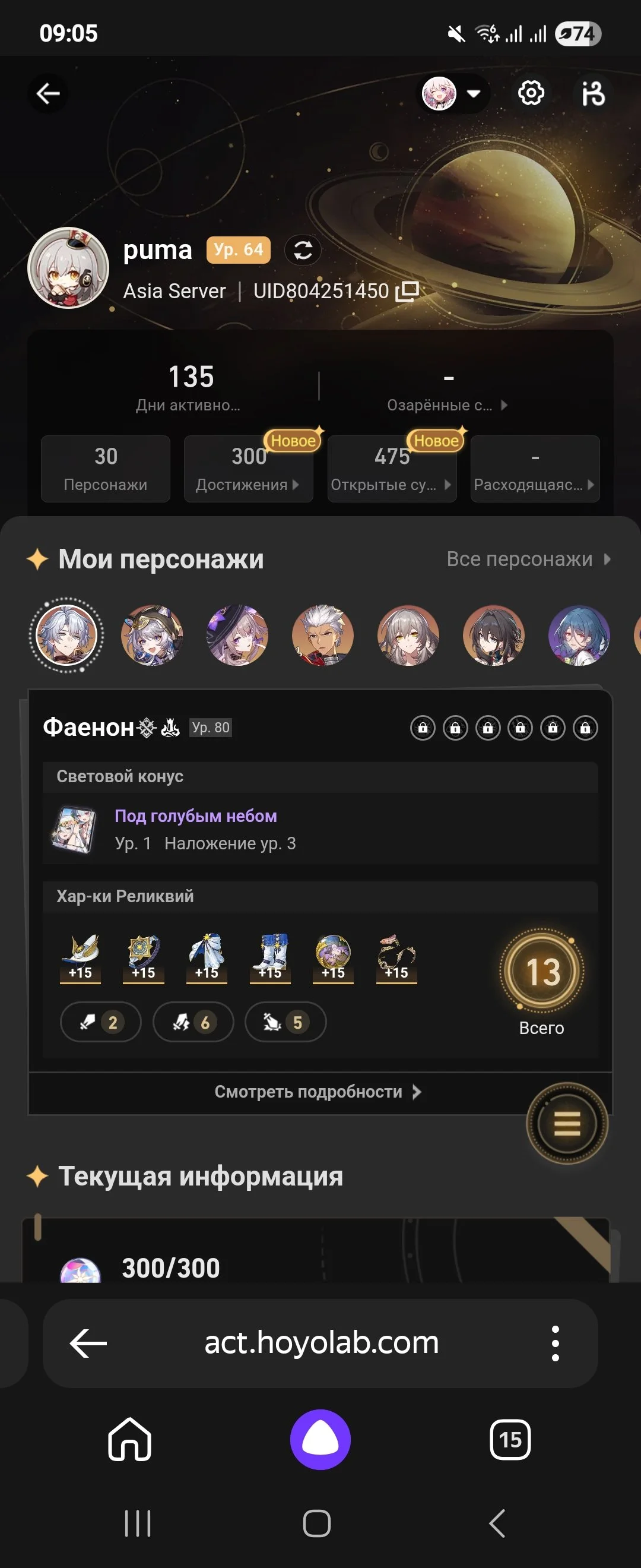The image size is (641, 1568).
Task: Expand game account switcher dropdown
Action: tap(455, 93)
